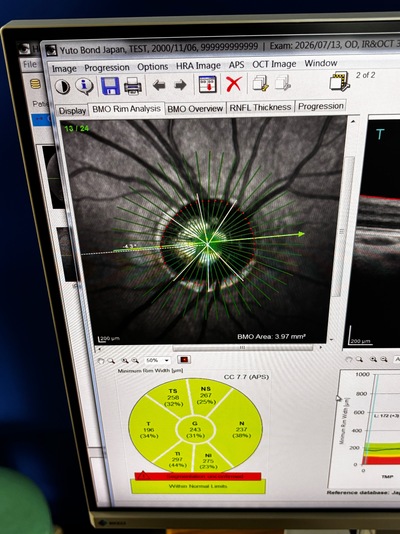This screenshot has height=534, width=400.
Task: Switch to the Display tab
Action: (x=72, y=111)
